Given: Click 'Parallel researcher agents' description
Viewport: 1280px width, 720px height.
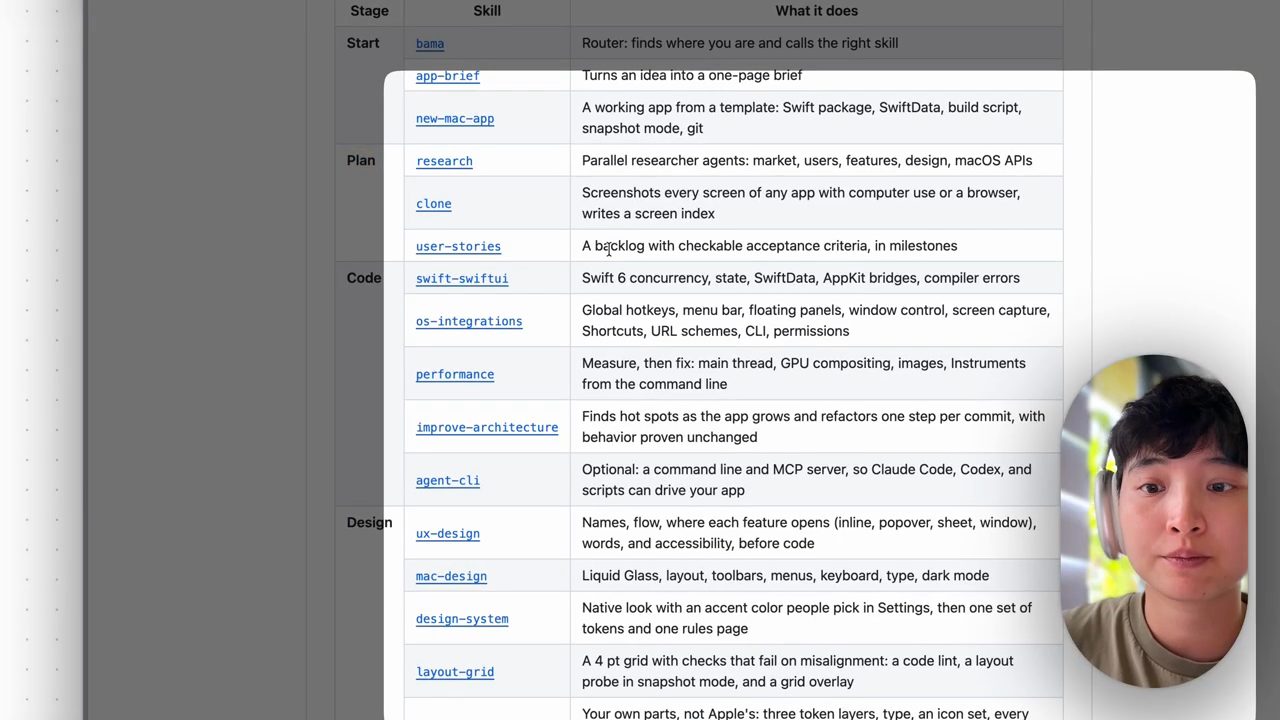Looking at the screenshot, I should [807, 160].
